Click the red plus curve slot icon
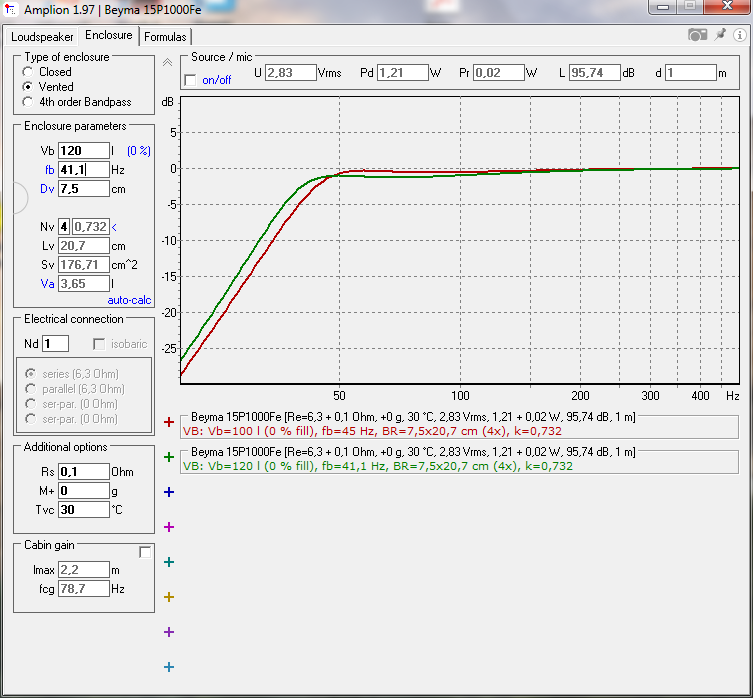753x698 pixels. click(169, 422)
